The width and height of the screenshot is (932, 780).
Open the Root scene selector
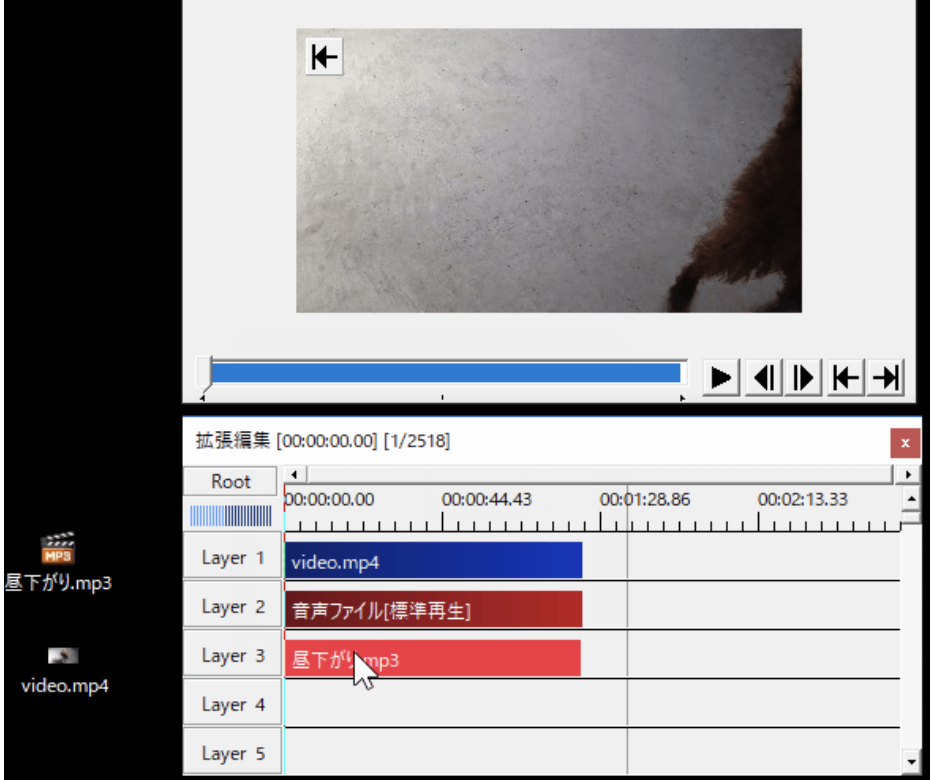230,481
